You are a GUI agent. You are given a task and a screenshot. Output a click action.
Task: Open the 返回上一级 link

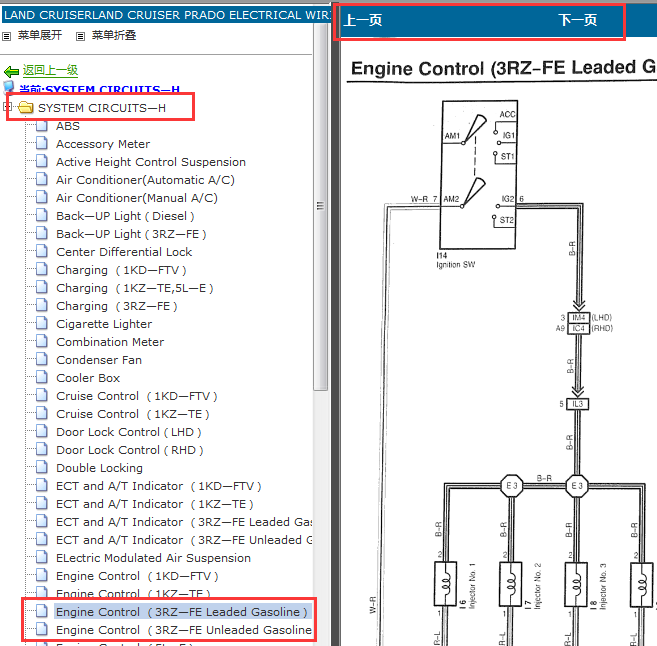(50, 70)
